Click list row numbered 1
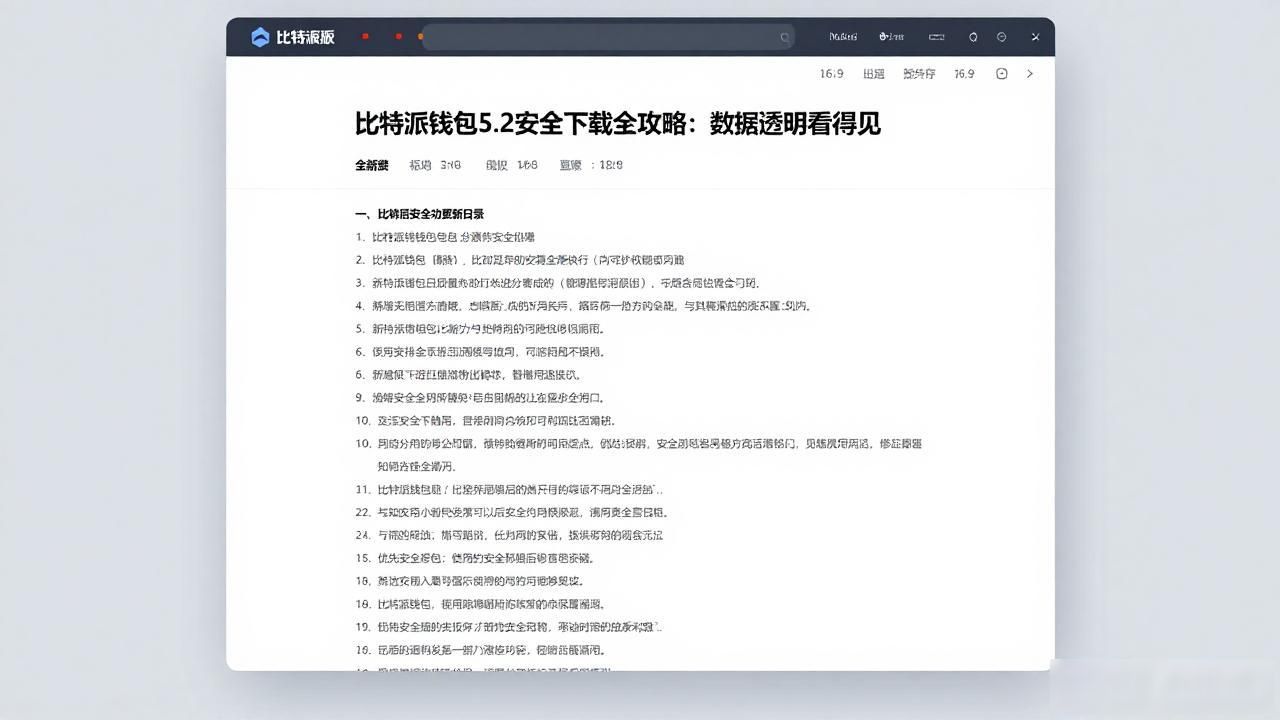The image size is (1280, 720). click(x=445, y=237)
